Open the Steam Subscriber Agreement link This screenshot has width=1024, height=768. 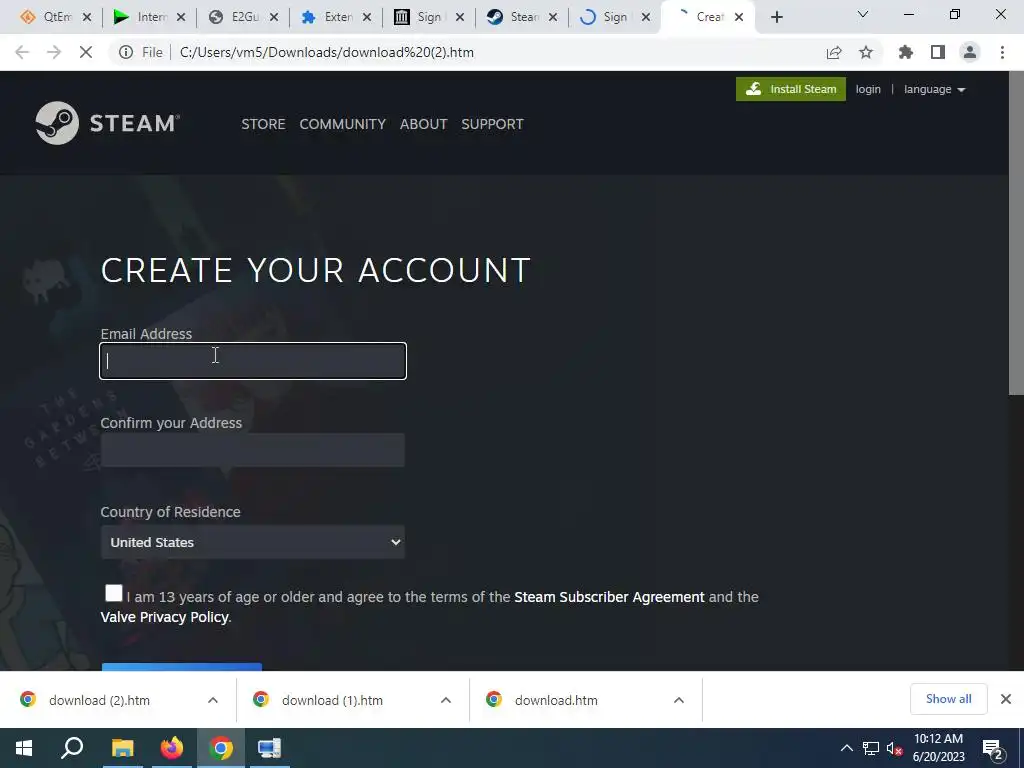point(609,597)
